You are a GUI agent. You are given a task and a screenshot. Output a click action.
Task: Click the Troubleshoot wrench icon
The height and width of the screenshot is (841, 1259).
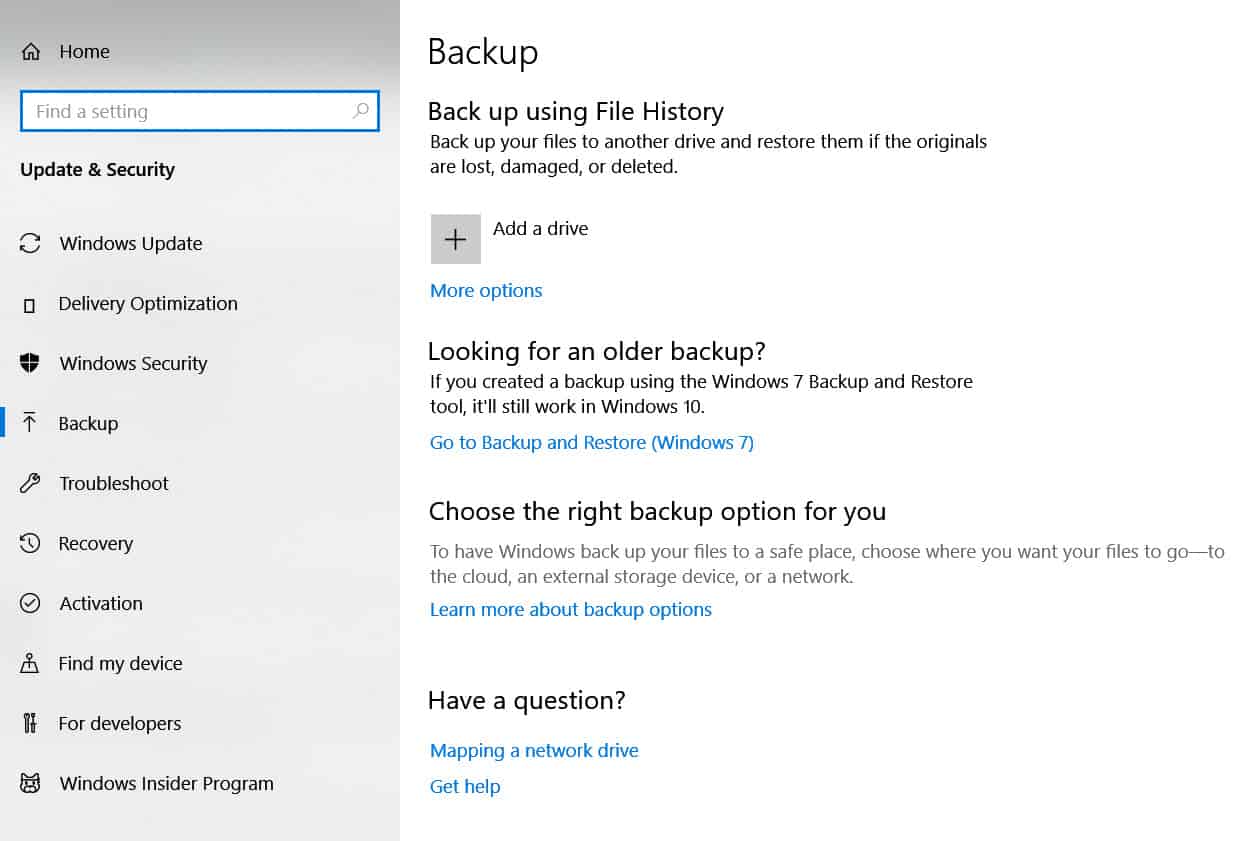tap(30, 484)
